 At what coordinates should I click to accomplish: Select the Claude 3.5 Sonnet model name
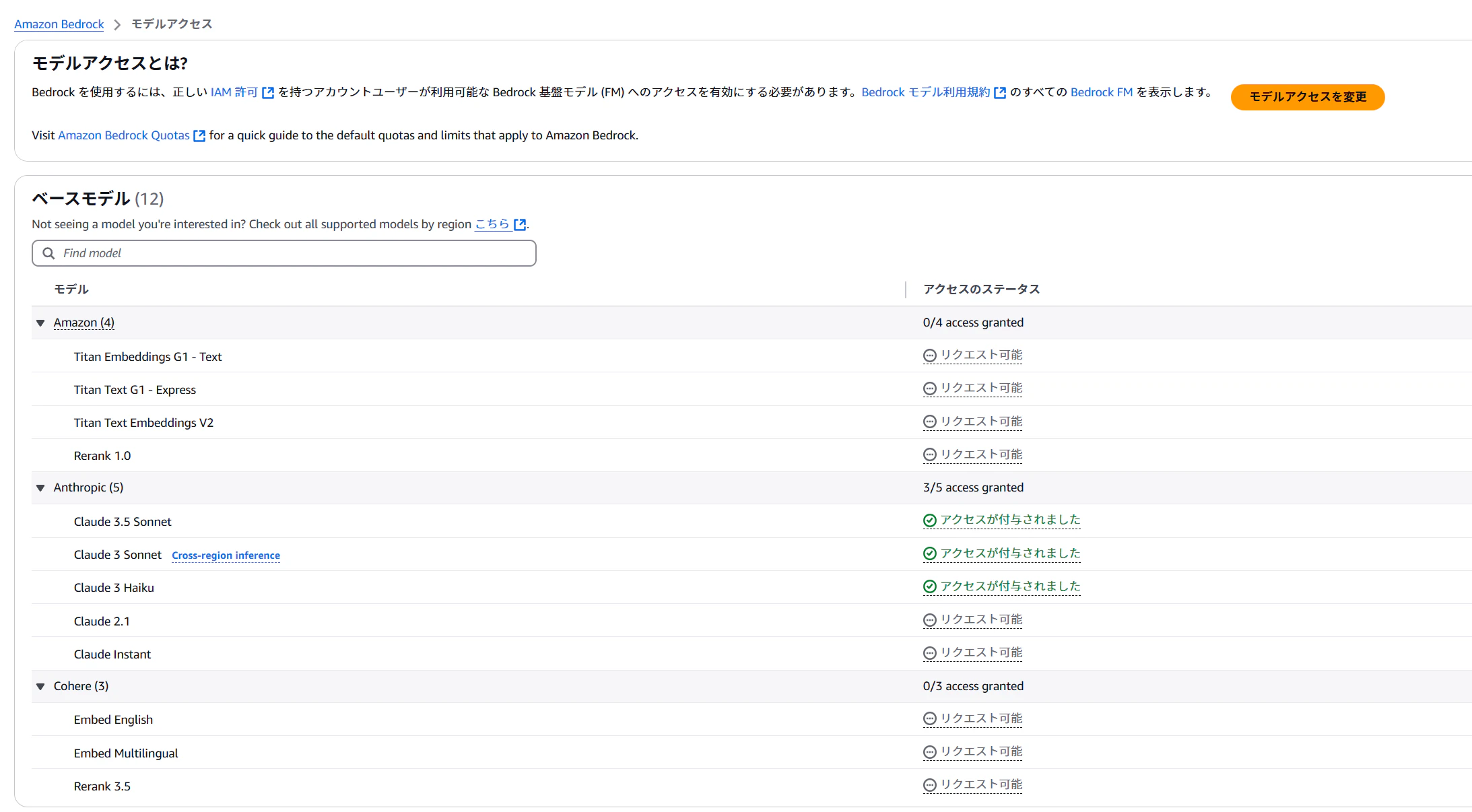123,522
